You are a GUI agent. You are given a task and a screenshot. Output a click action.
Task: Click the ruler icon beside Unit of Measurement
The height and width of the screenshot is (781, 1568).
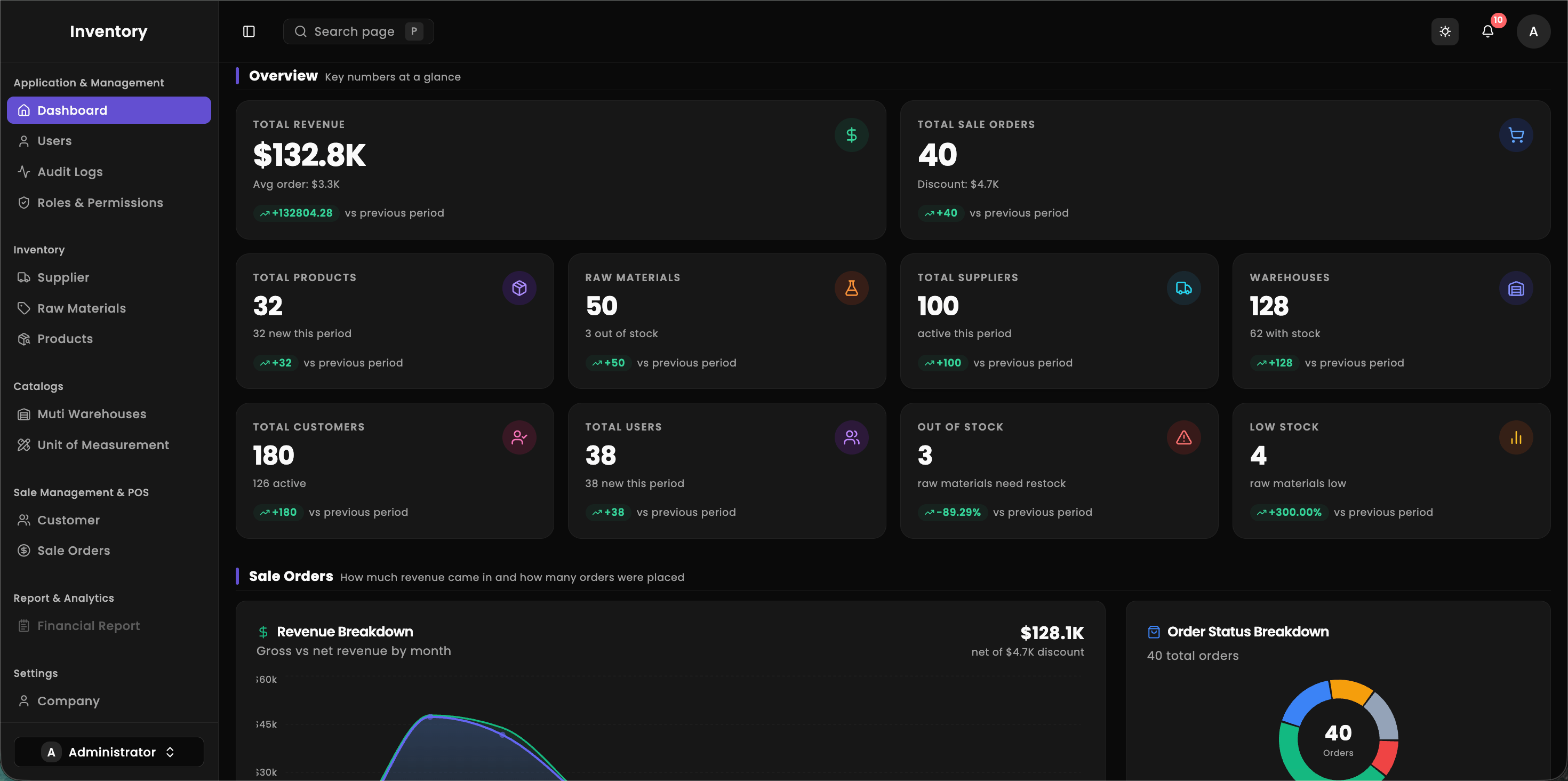click(x=24, y=445)
